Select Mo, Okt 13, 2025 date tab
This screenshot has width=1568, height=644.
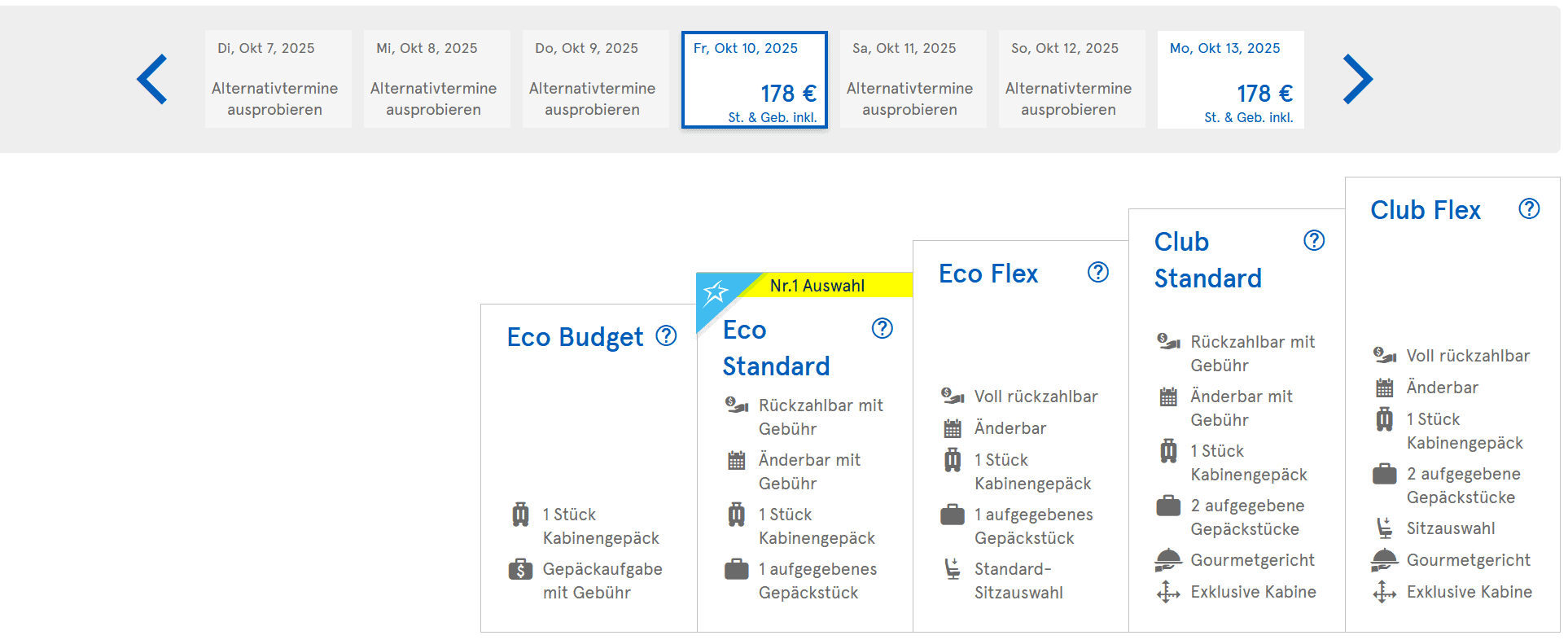coord(1230,80)
